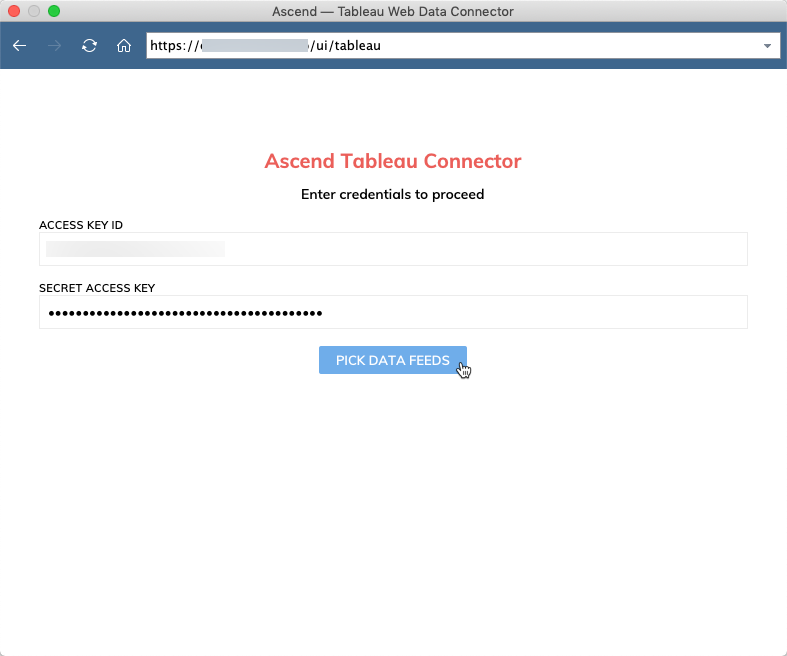This screenshot has height=656, width=787.
Task: Click the Pick Data Feeds button
Action: [x=392, y=360]
